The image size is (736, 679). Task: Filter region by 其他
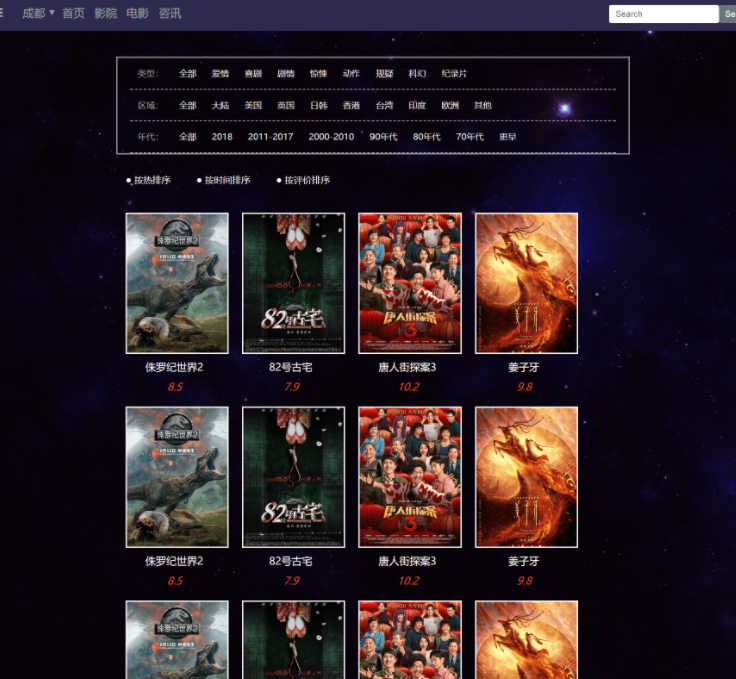(483, 106)
